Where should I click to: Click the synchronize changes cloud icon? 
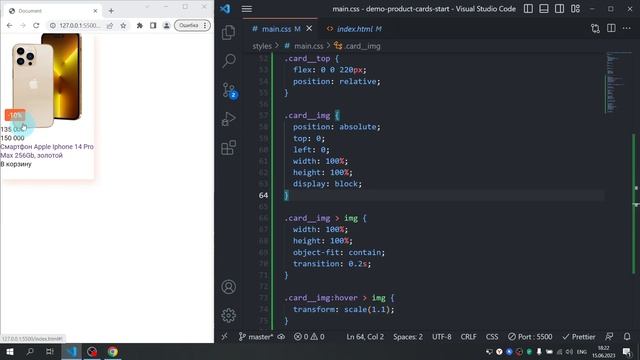tap(281, 337)
